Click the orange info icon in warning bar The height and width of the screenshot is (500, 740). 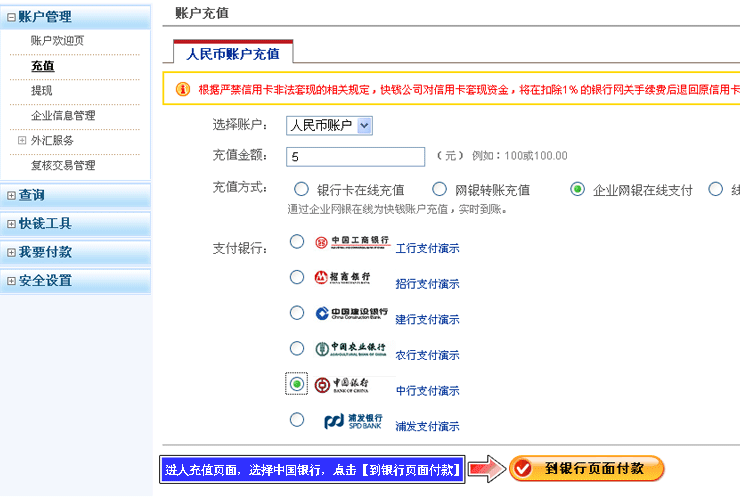183,89
